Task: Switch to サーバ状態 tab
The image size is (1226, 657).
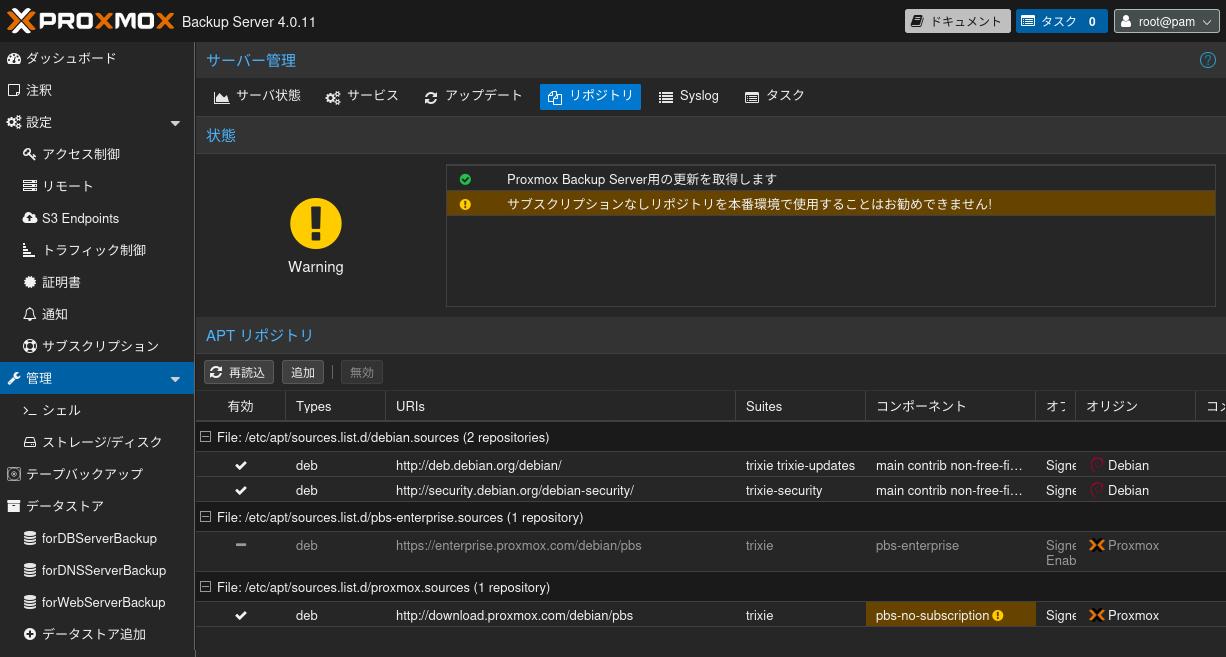Action: 257,96
